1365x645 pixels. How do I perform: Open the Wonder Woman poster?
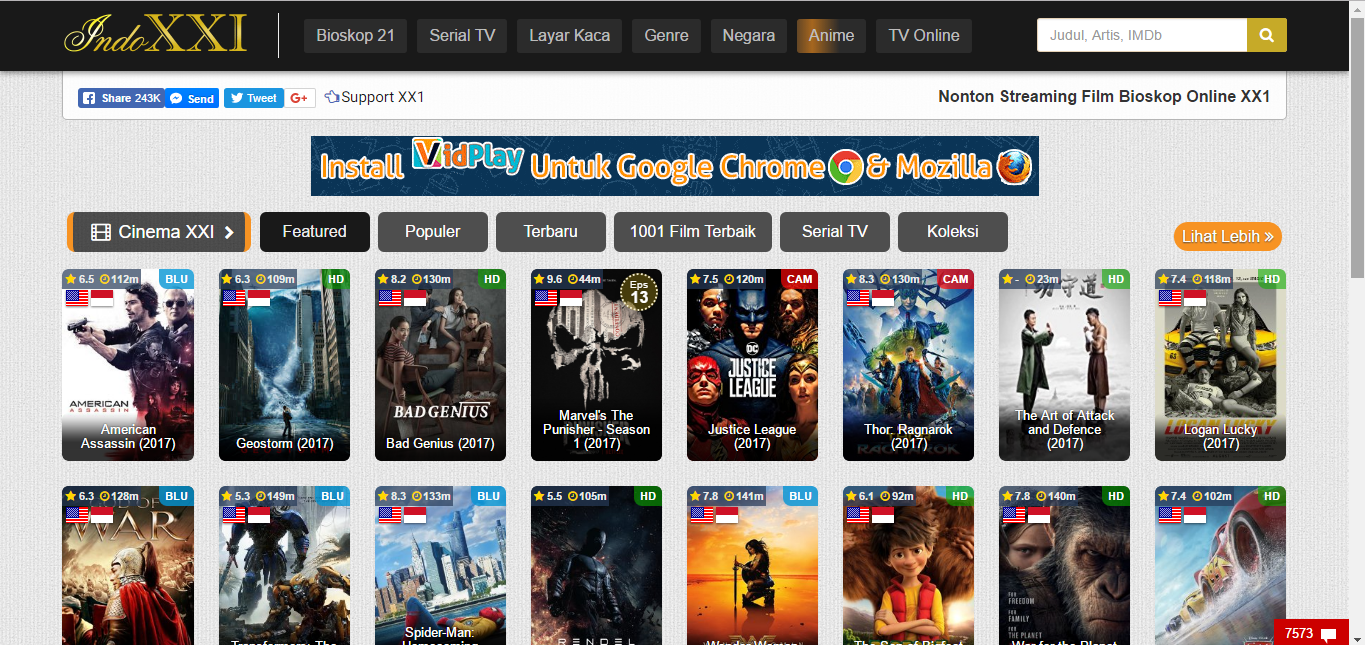pos(752,566)
